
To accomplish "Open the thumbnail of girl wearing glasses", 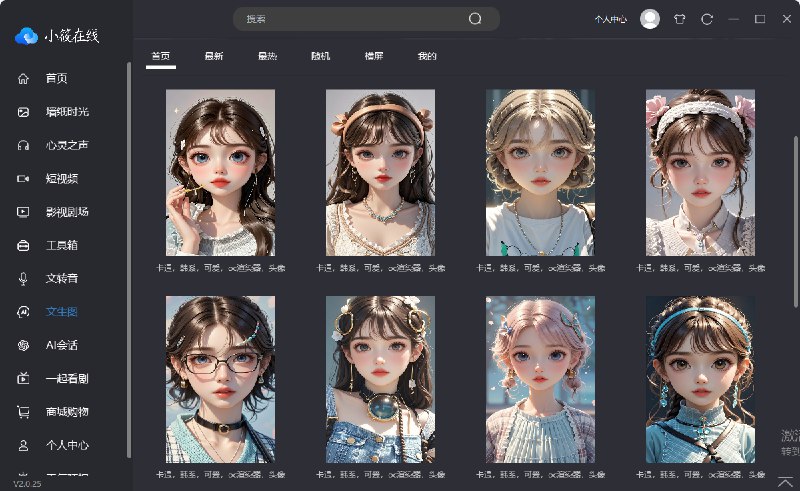I will click(220, 379).
